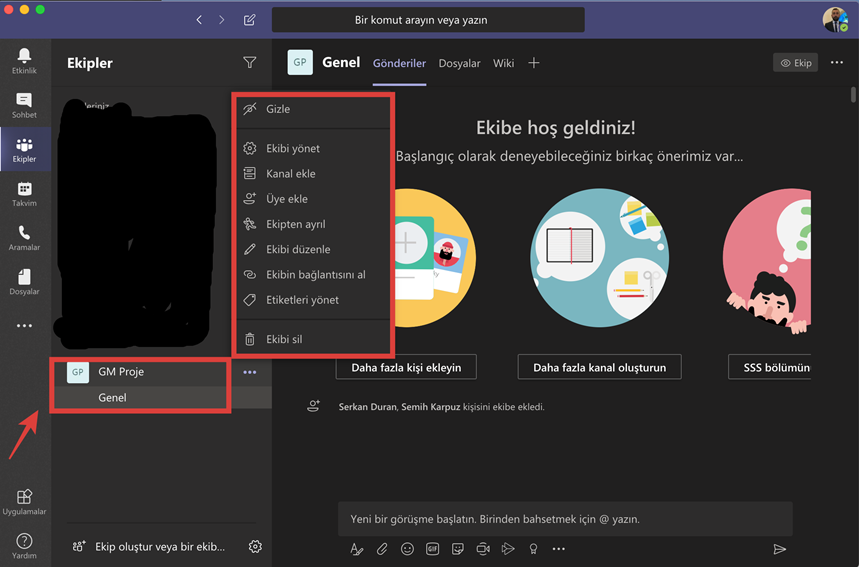Screen dimensions: 859x567
Task: Select the Ekipler teams sidebar icon
Action: [x=24, y=150]
